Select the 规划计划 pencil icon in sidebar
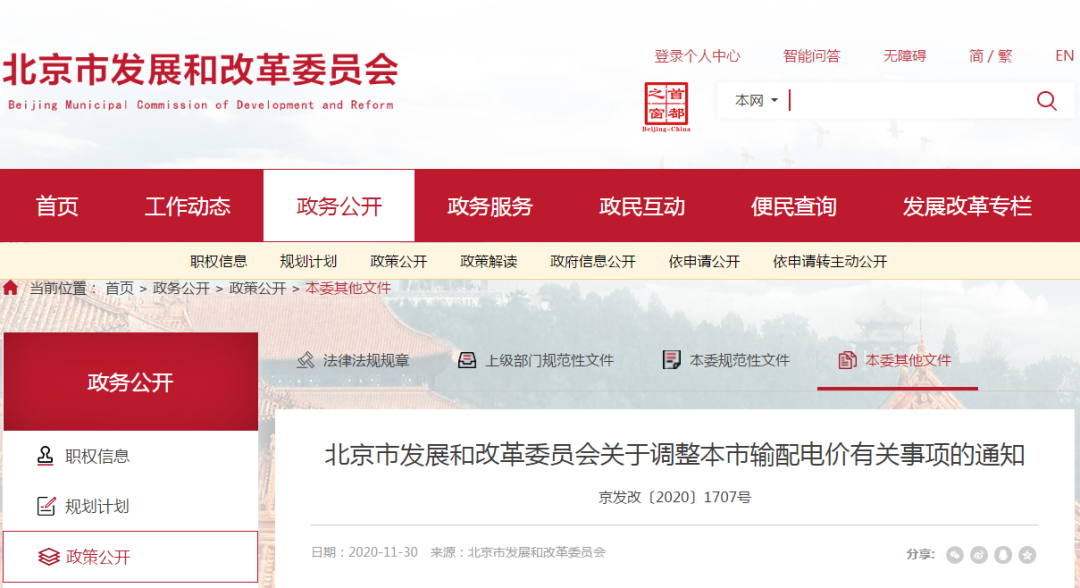Image resolution: width=1080 pixels, height=588 pixels. coord(44,505)
